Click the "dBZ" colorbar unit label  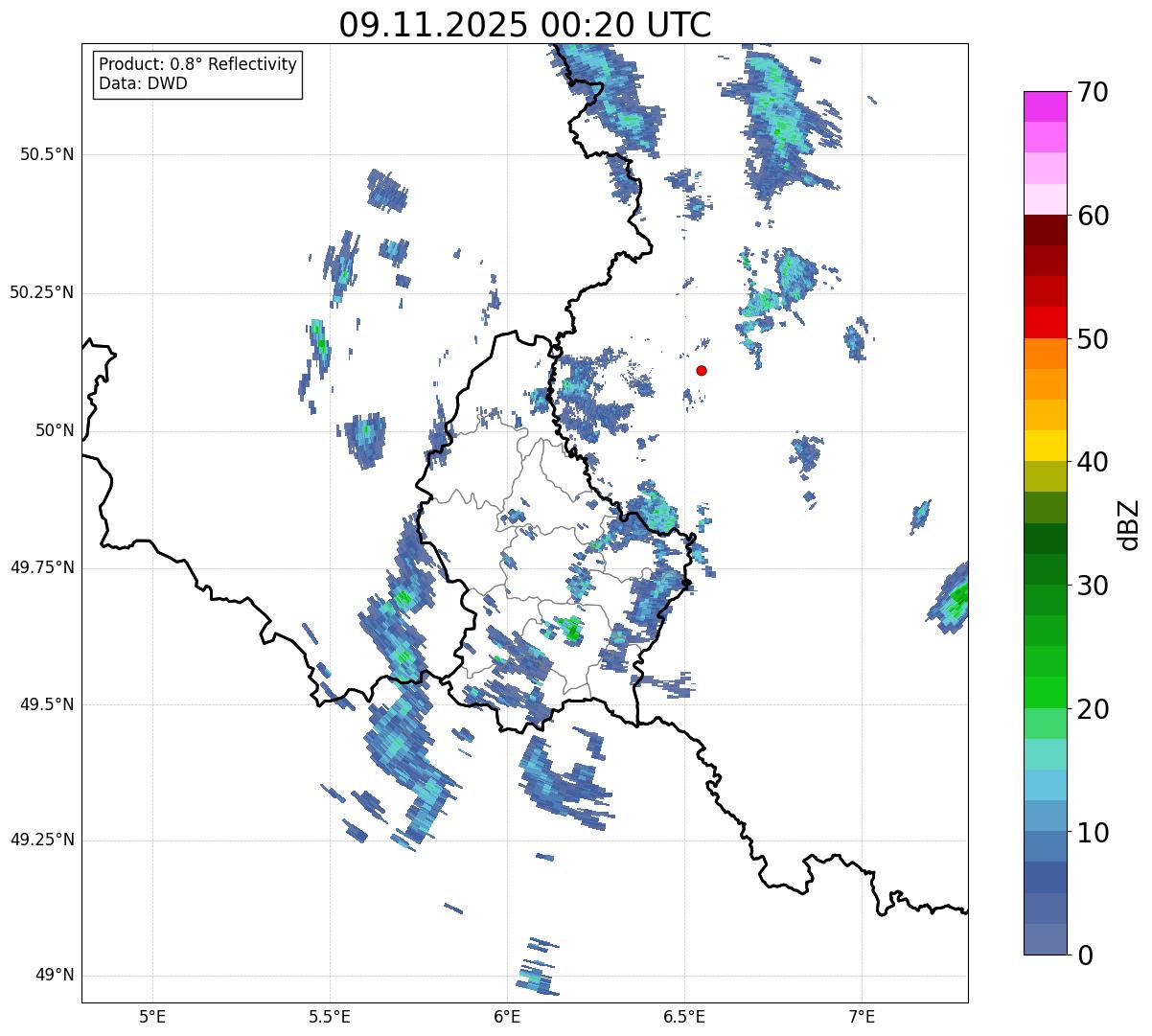[1128, 524]
